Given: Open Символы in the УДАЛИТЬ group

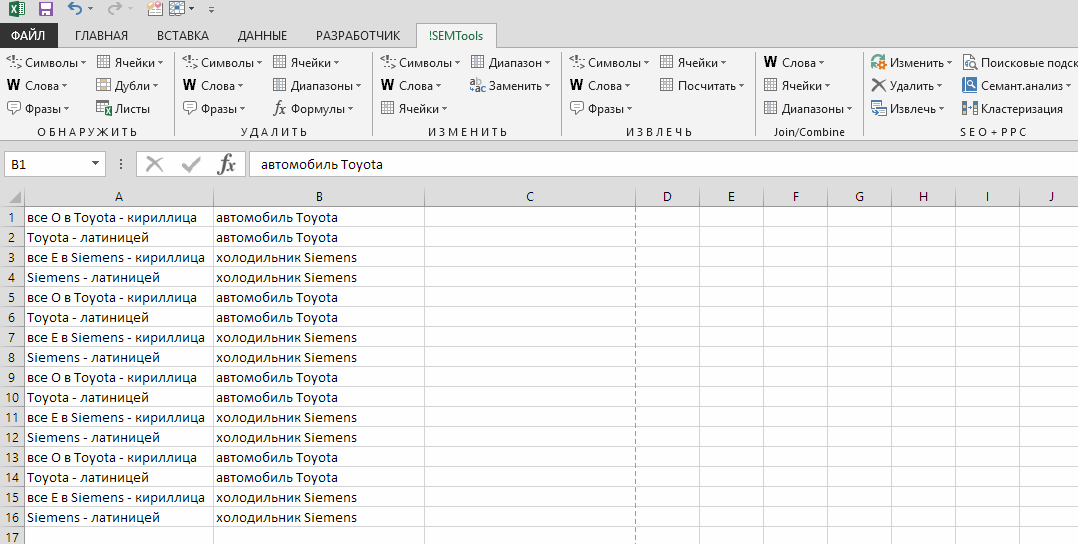Looking at the screenshot, I should pyautogui.click(x=222, y=63).
